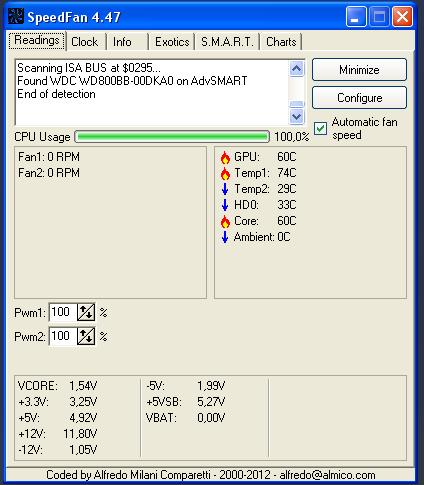Select the Core 60C temperature value
Screen dimensions: 424x485
[x=287, y=221]
